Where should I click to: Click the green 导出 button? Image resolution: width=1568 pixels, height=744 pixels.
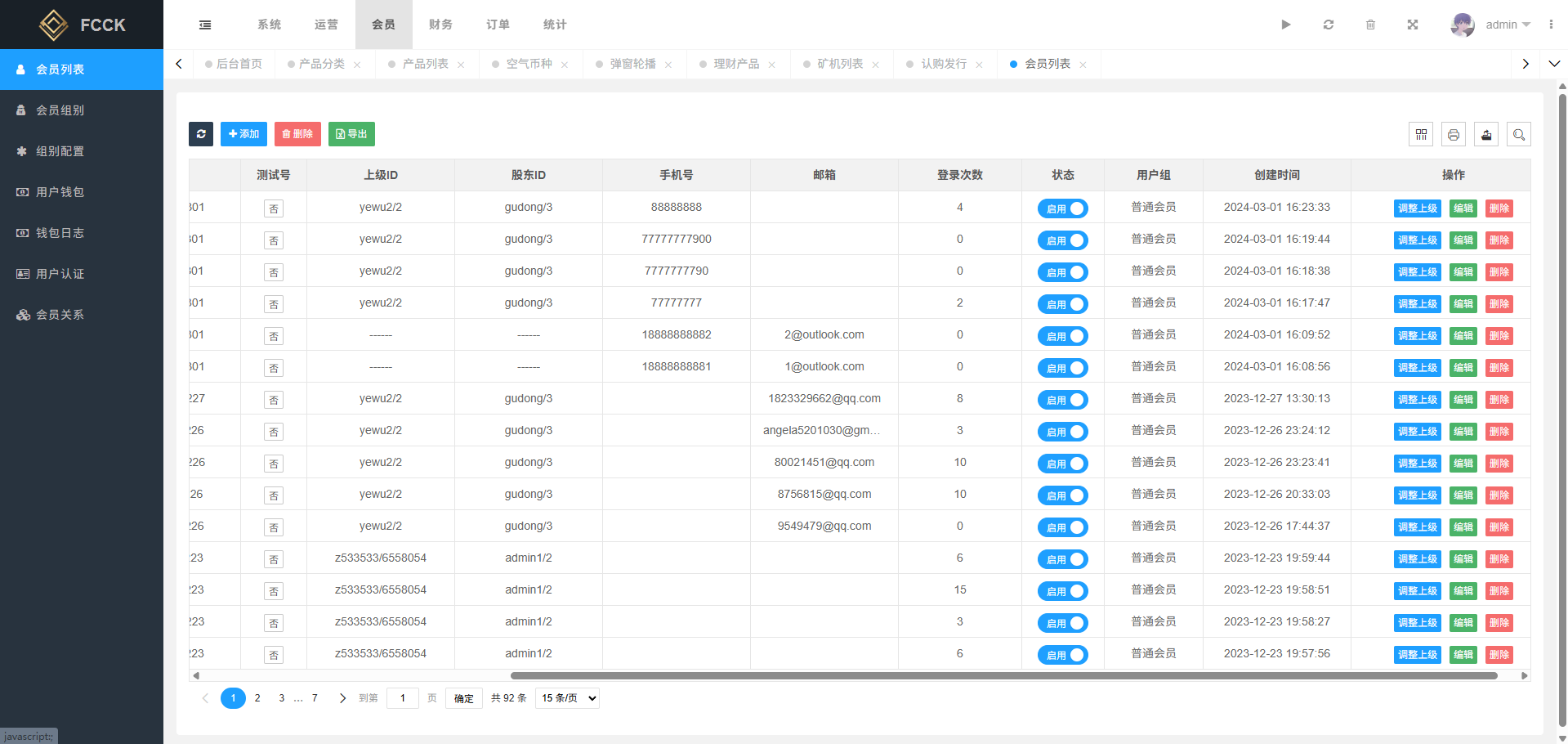(351, 134)
